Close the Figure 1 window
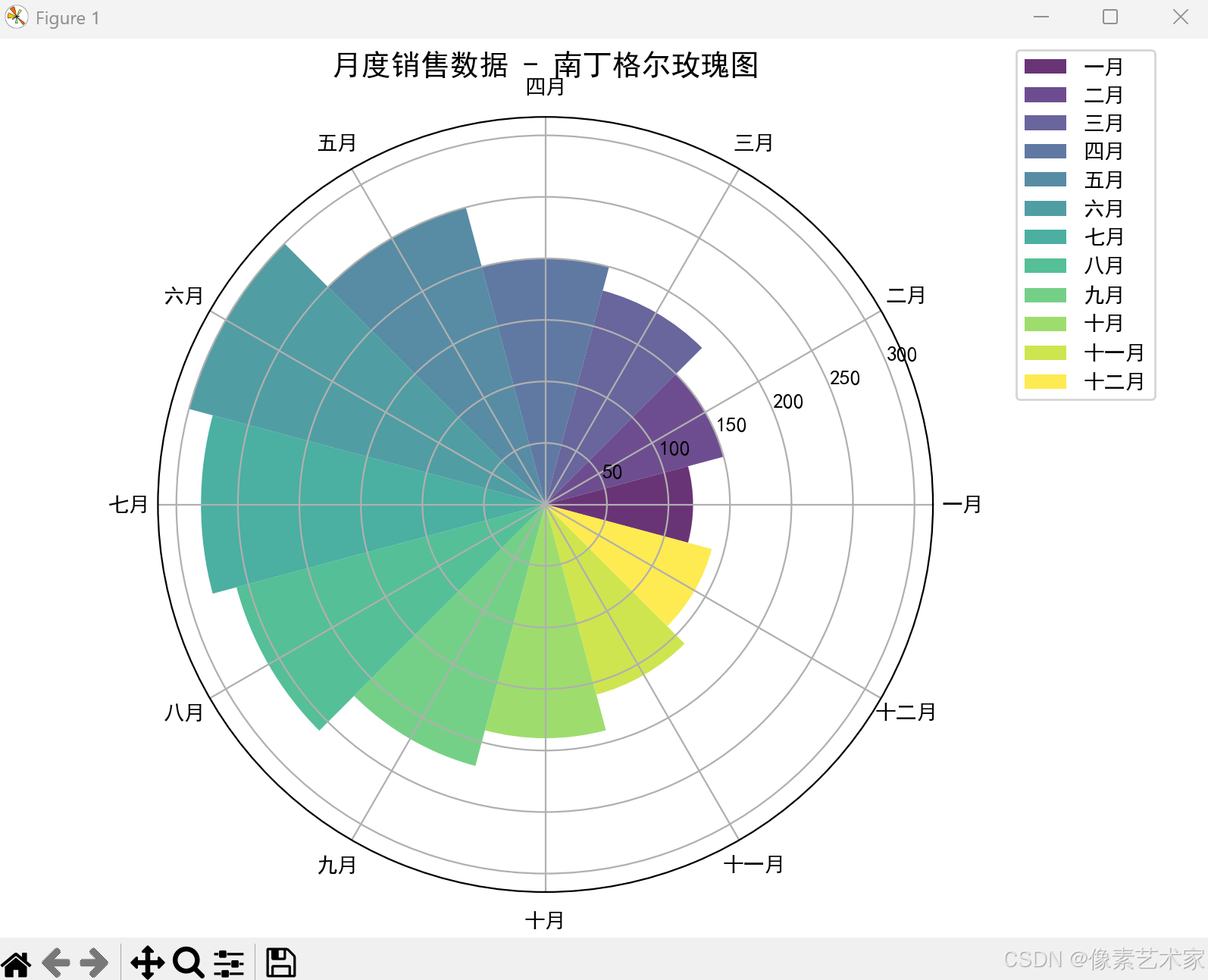The height and width of the screenshot is (980, 1208). point(1181,17)
